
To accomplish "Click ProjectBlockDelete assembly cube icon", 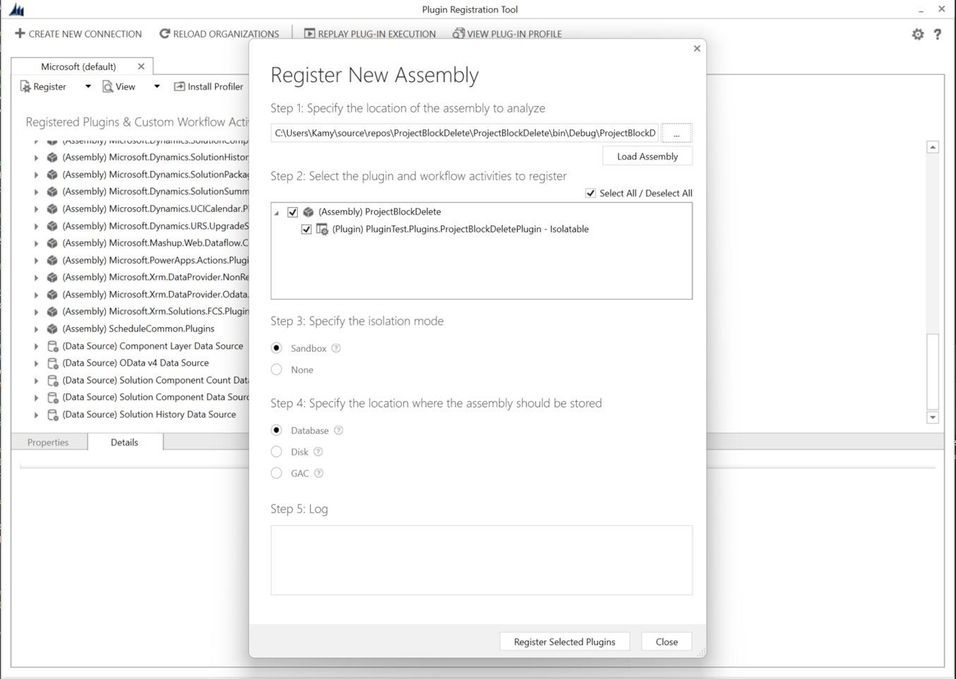I will point(309,212).
